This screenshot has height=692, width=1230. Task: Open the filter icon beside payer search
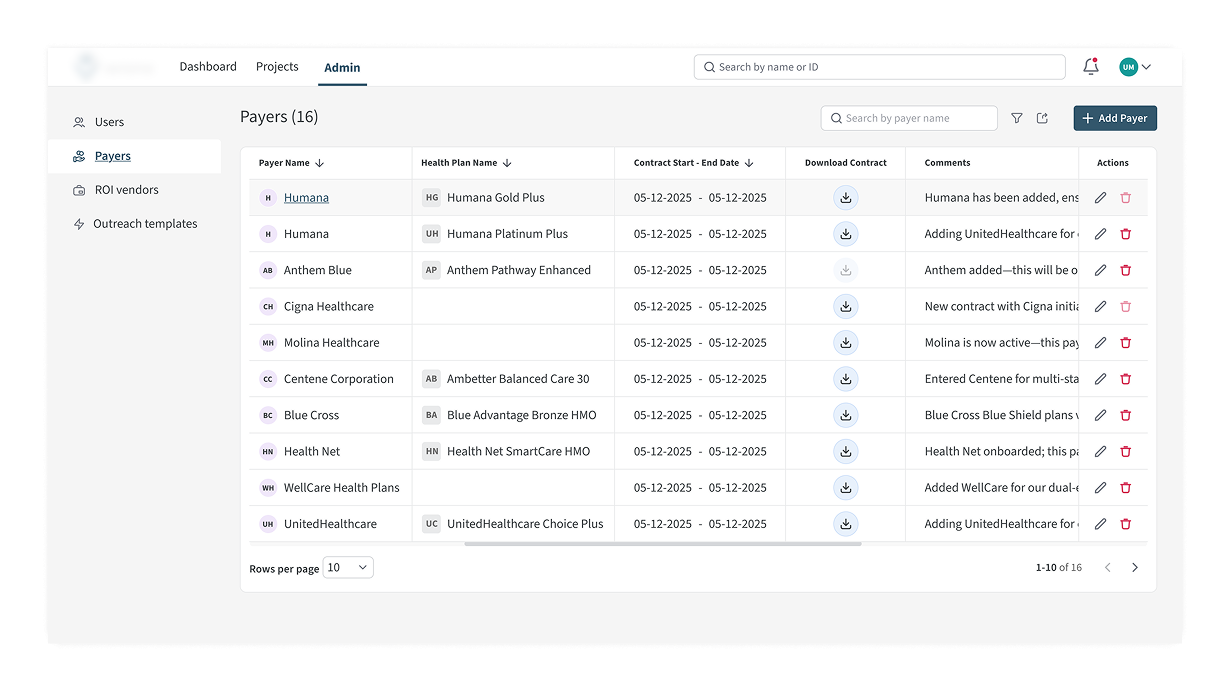[x=1017, y=118]
